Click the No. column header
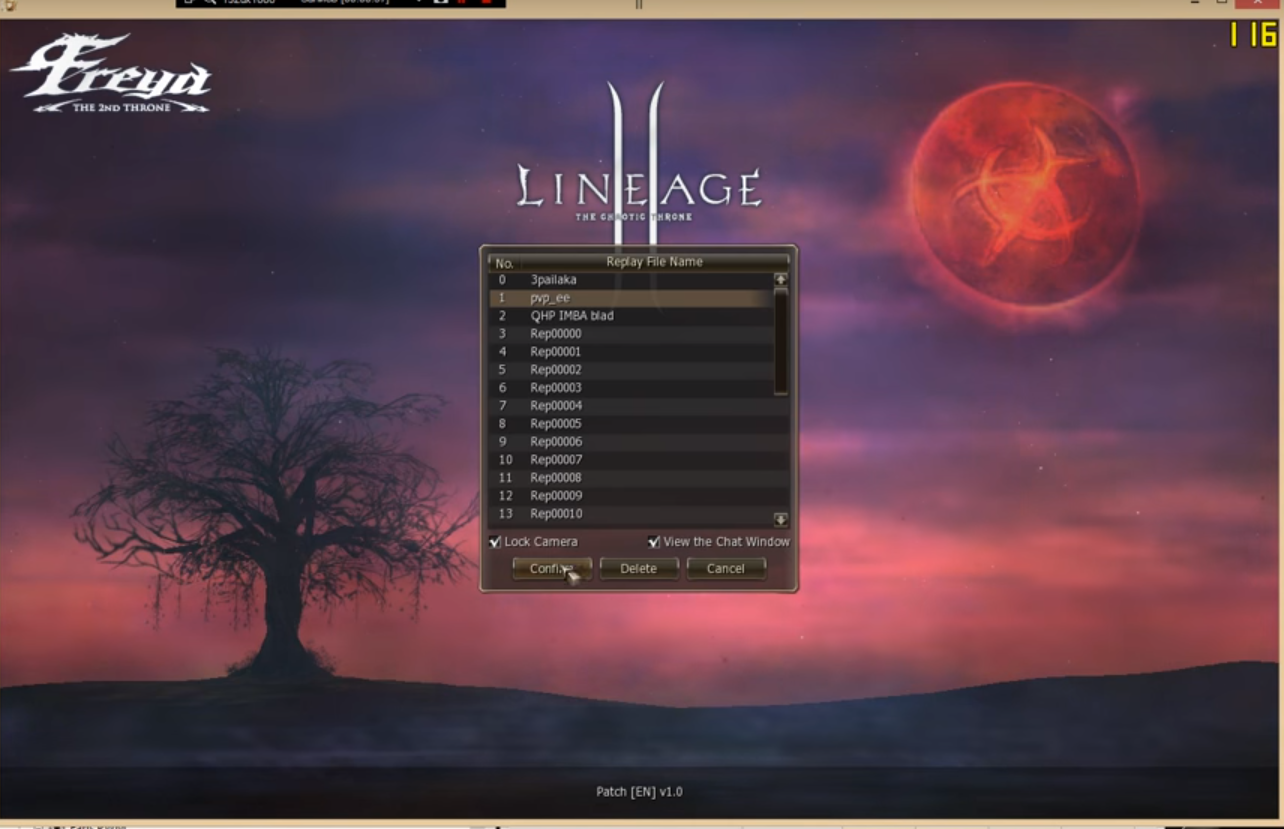The height and width of the screenshot is (829, 1284). (x=504, y=263)
